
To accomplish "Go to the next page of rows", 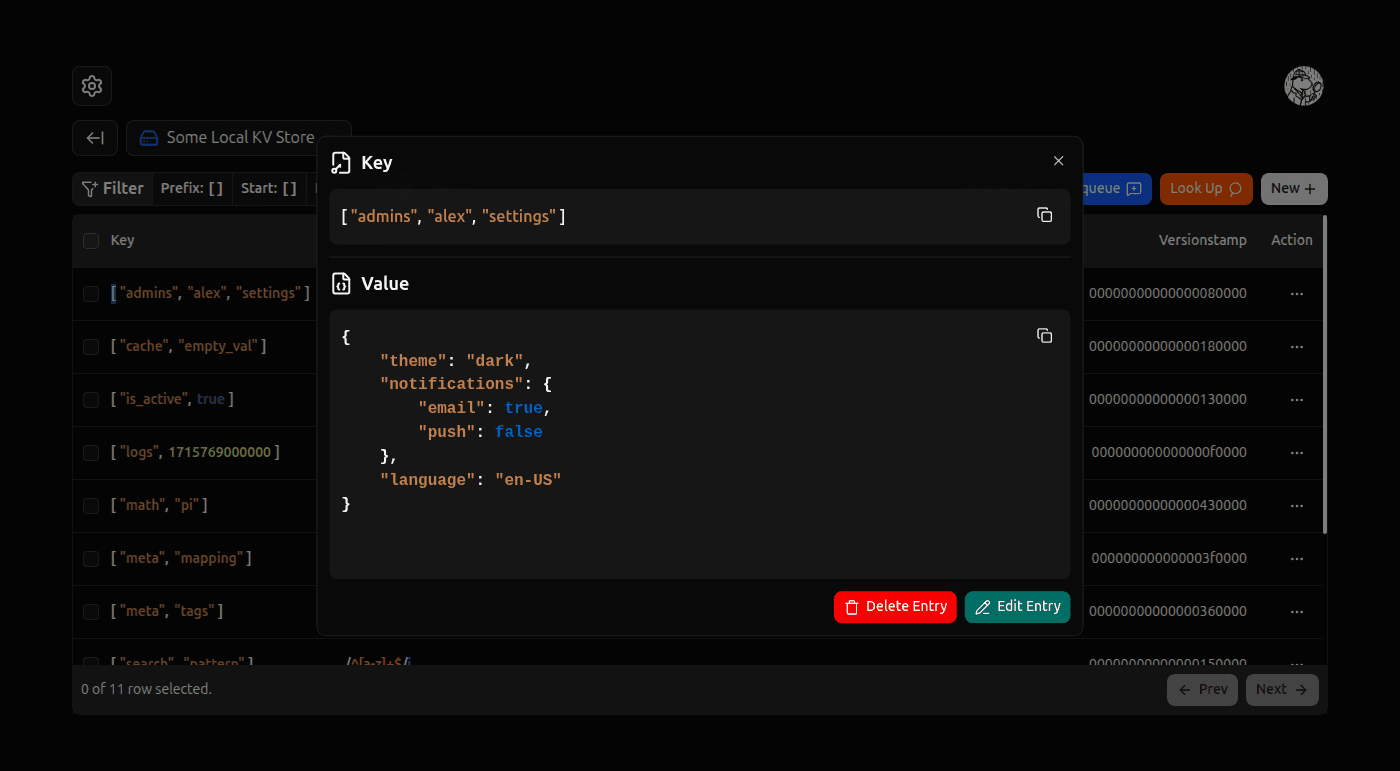I will pos(1282,689).
